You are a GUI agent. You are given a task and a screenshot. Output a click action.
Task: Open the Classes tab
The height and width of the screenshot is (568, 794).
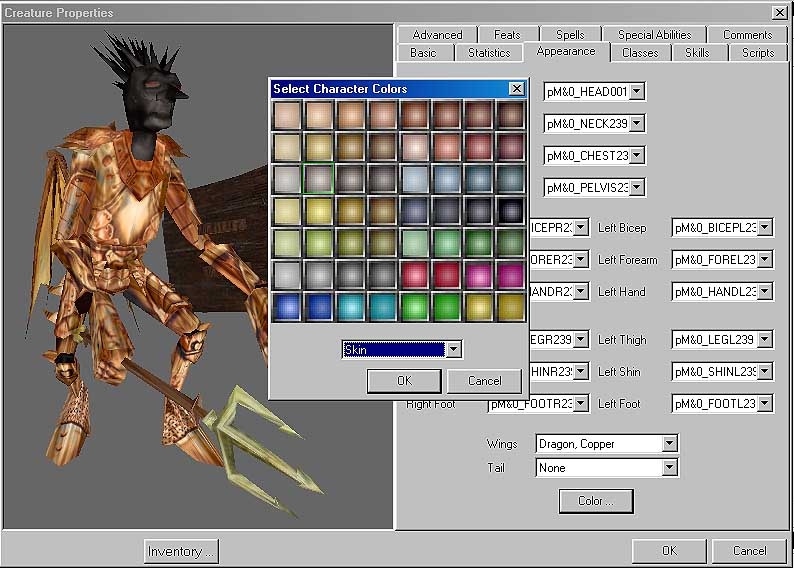(x=639, y=53)
